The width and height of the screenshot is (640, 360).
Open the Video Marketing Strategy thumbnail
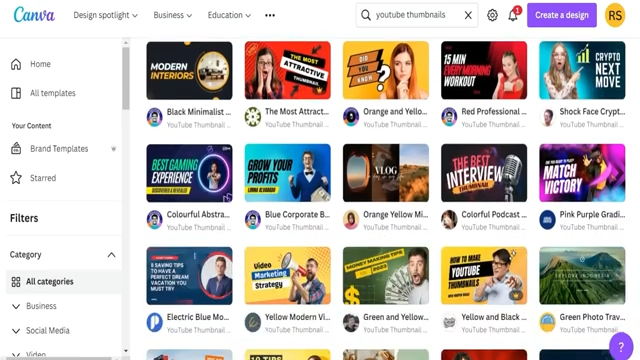click(x=288, y=276)
